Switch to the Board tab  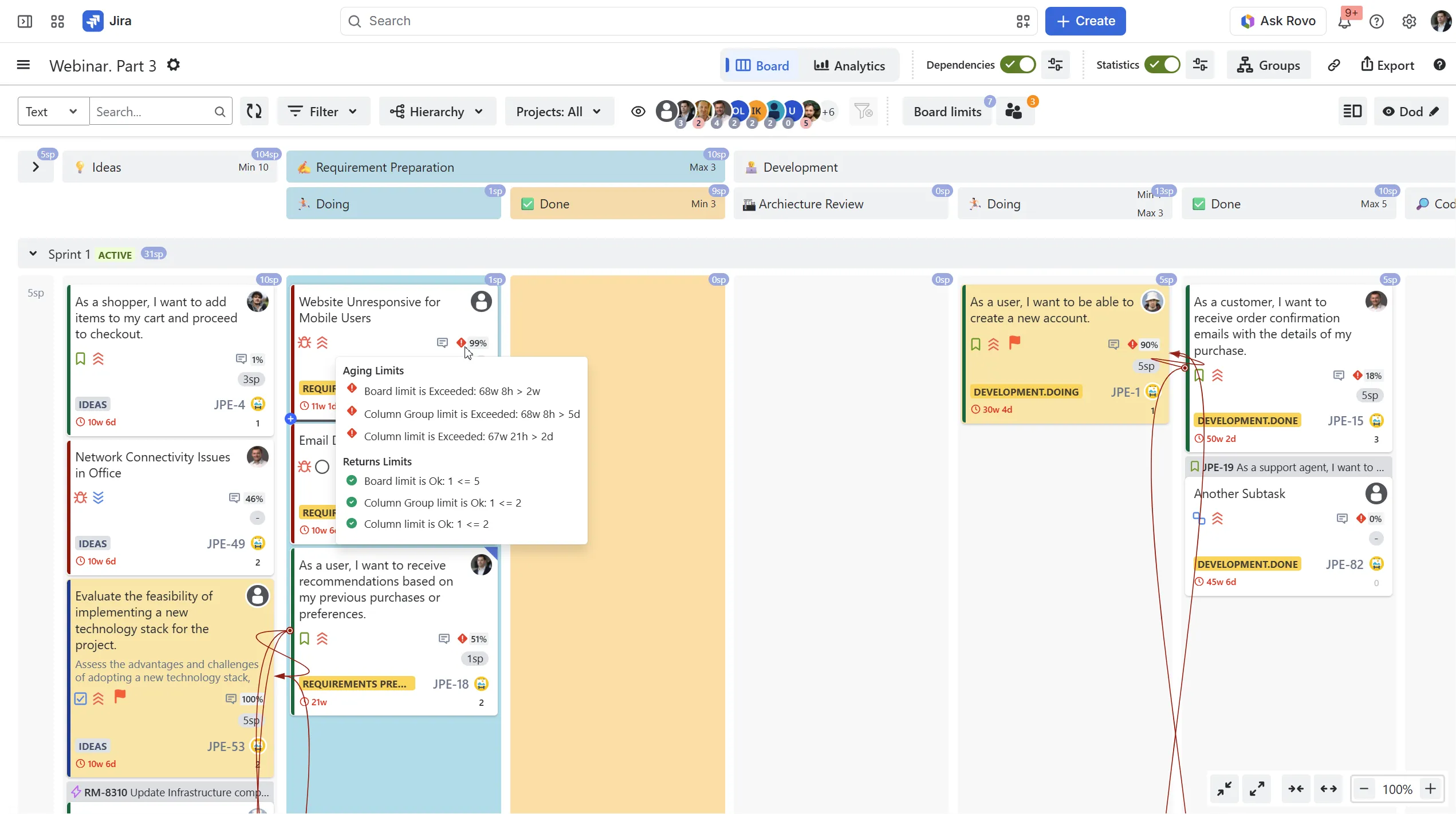[x=762, y=65]
